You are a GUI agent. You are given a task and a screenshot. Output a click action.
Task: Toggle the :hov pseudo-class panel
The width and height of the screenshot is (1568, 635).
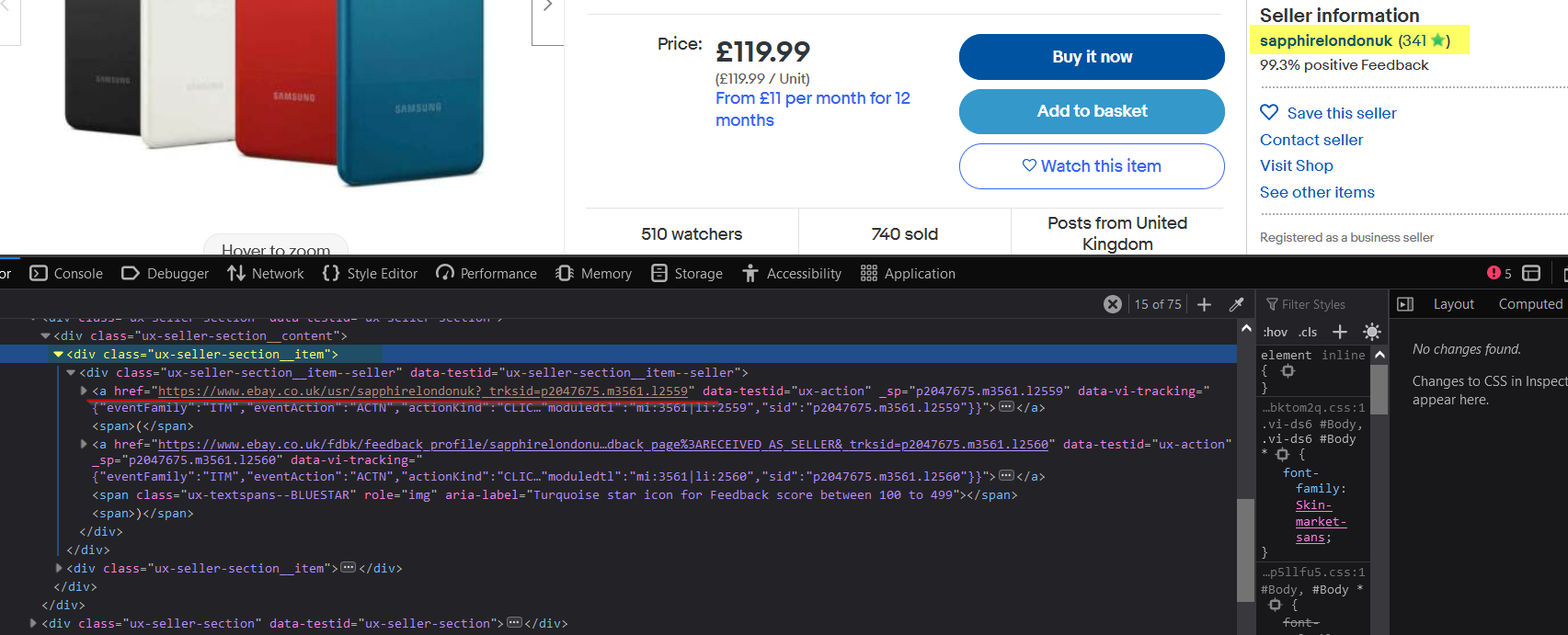pyautogui.click(x=1275, y=332)
